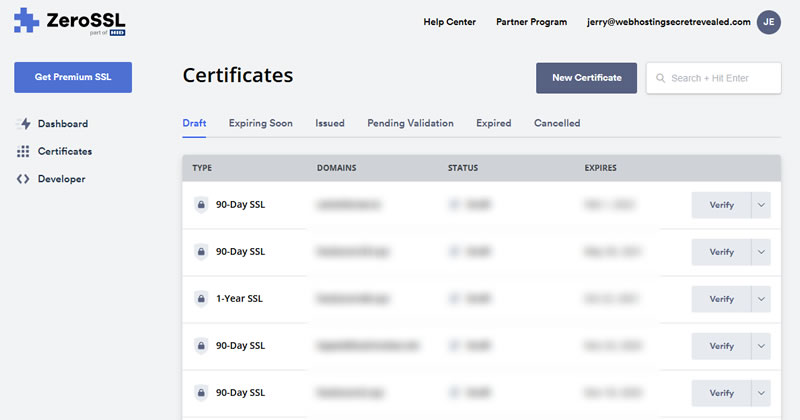This screenshot has width=800, height=420.
Task: Open Certificates in sidebar
Action: (65, 151)
